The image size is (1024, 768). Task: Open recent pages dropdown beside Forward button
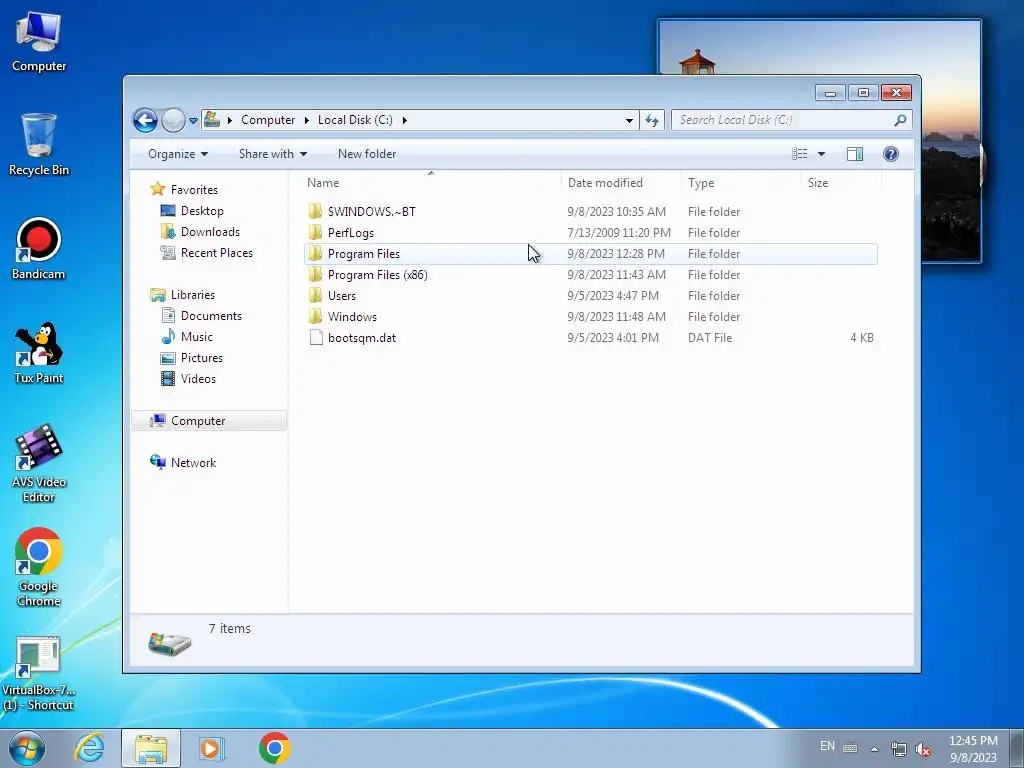click(193, 120)
